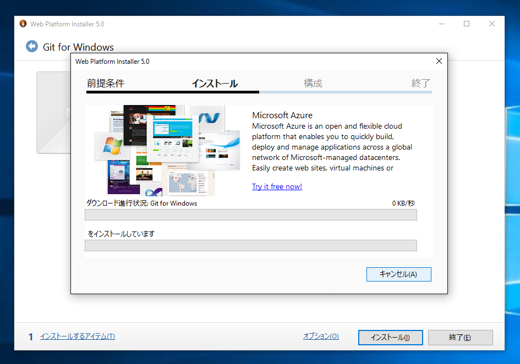
Task: Click the ダウンロード進行状況: Git for Windows label
Action: [142, 203]
